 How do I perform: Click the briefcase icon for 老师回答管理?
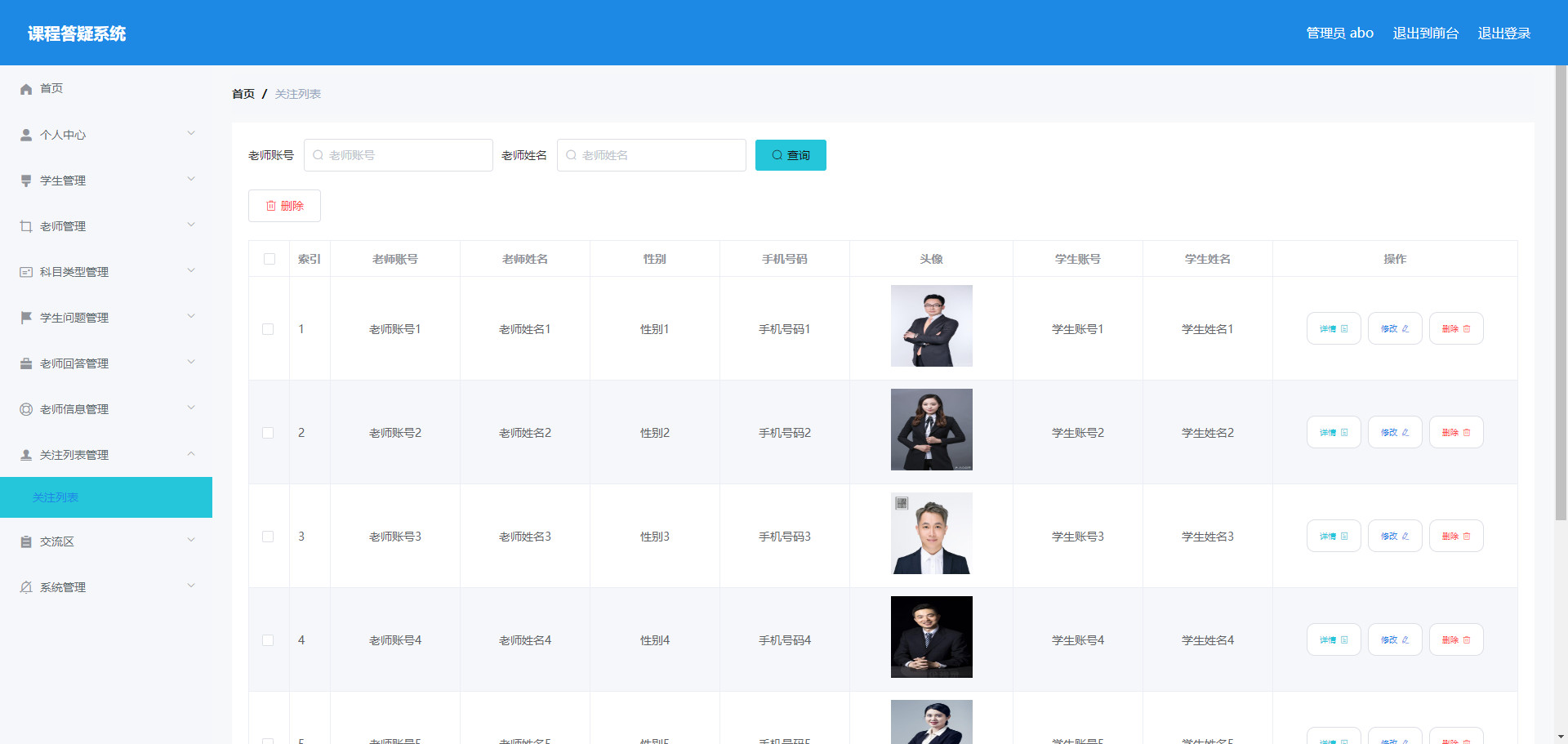(26, 363)
